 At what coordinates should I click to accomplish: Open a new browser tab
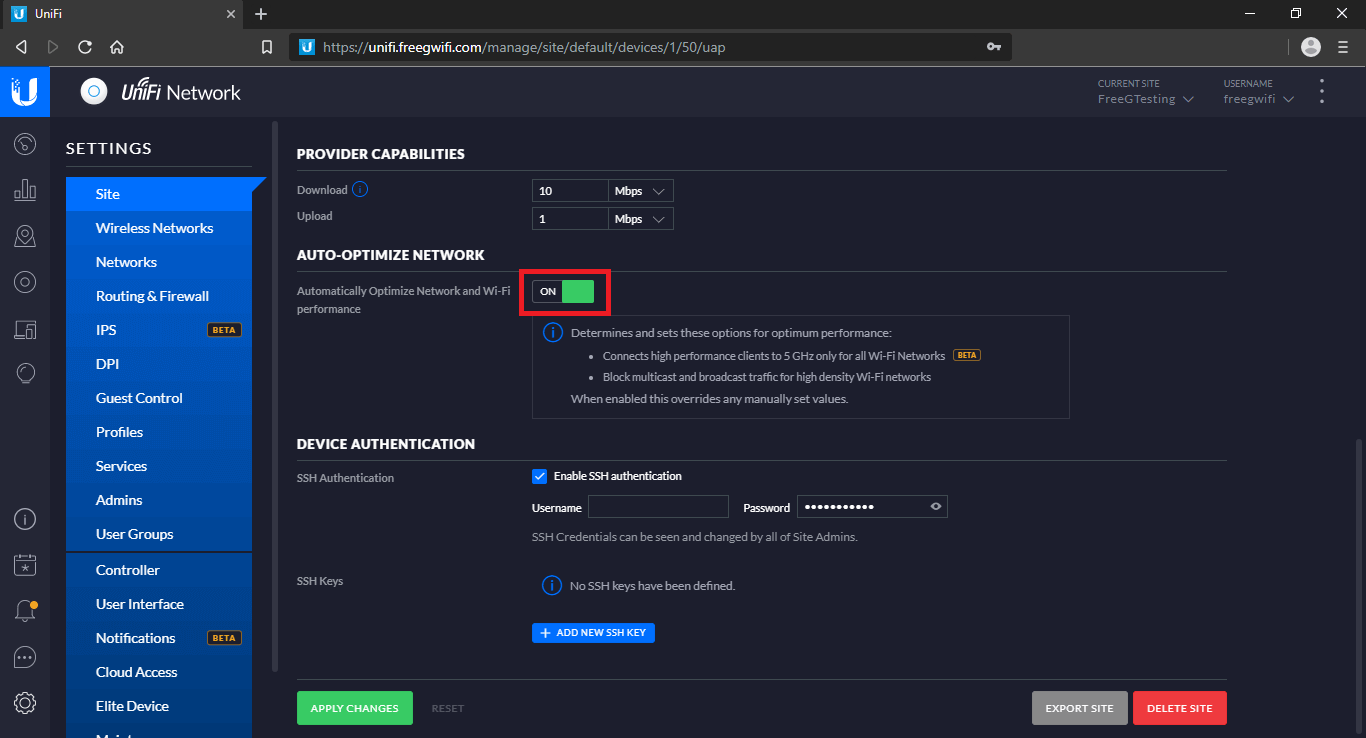(x=261, y=14)
